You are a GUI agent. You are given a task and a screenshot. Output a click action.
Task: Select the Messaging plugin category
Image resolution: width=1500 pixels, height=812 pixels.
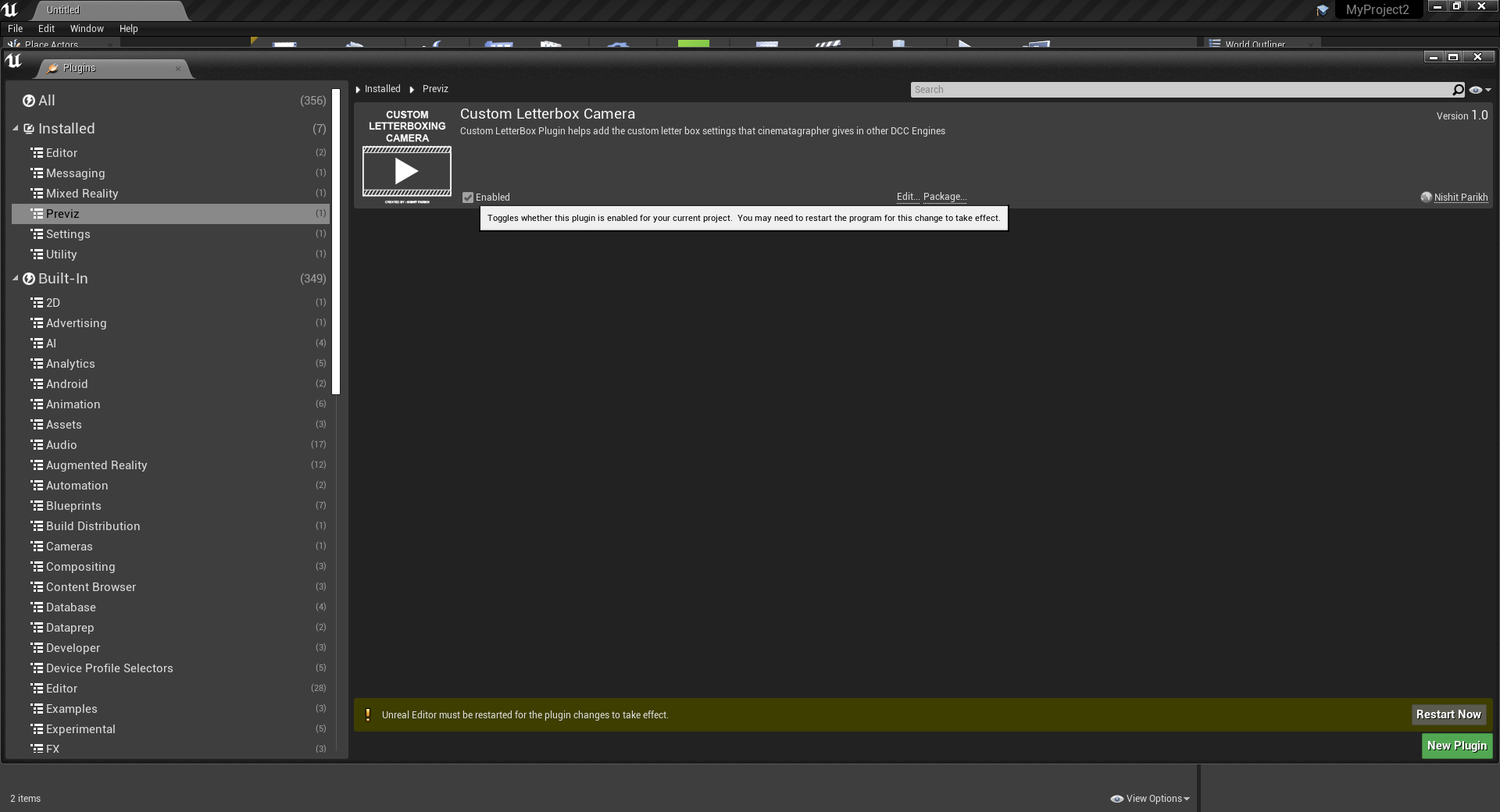point(170,173)
